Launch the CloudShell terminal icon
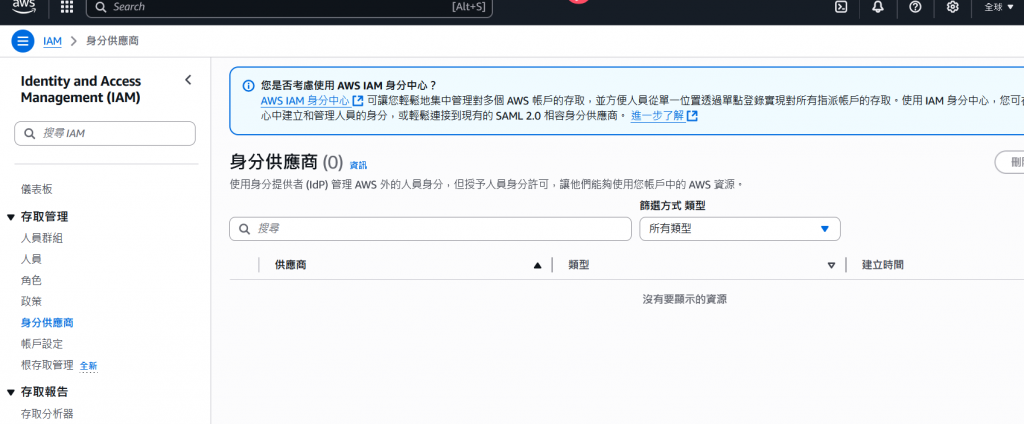 pyautogui.click(x=842, y=7)
